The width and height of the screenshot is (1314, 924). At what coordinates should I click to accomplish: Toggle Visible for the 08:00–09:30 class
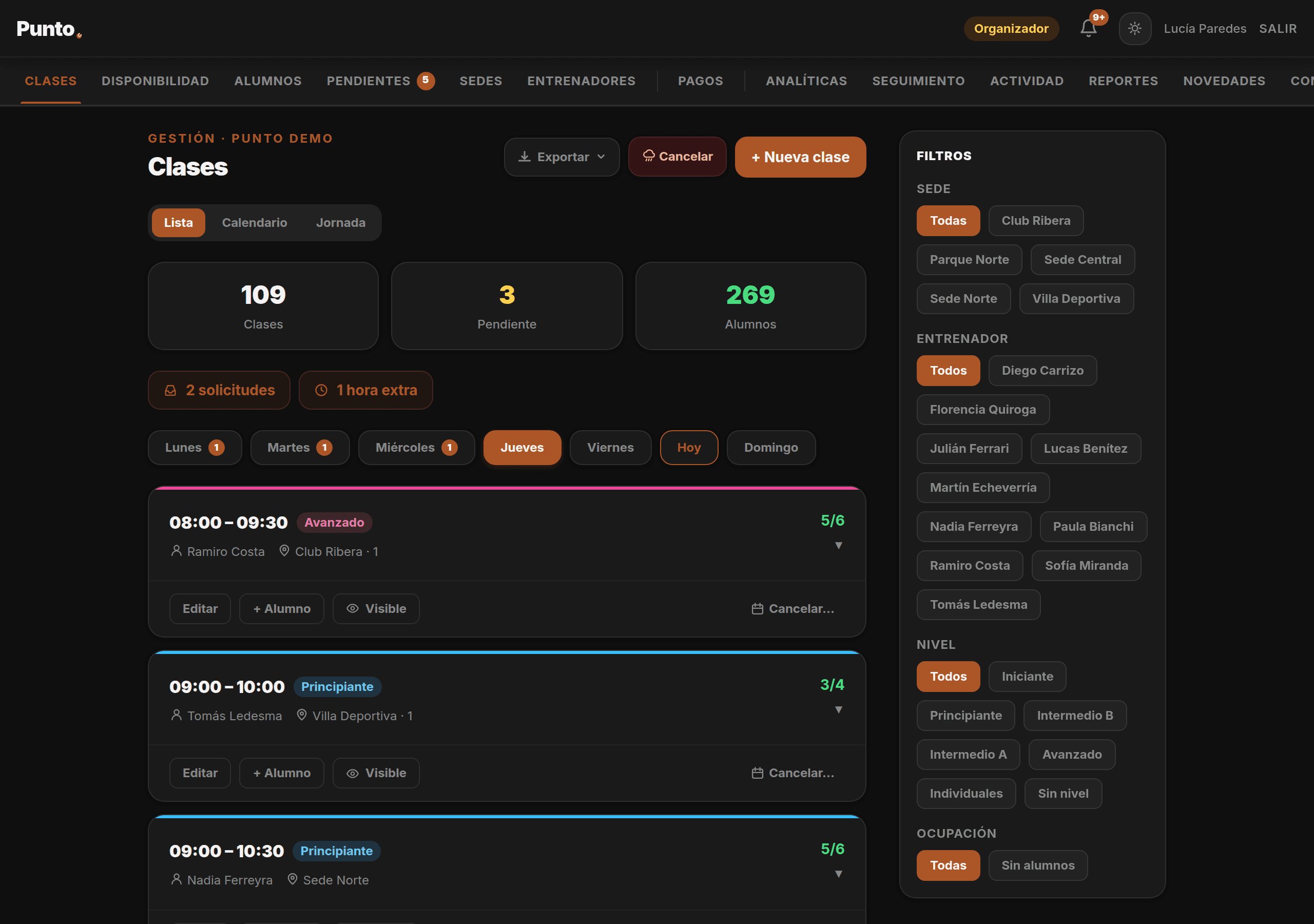376,609
